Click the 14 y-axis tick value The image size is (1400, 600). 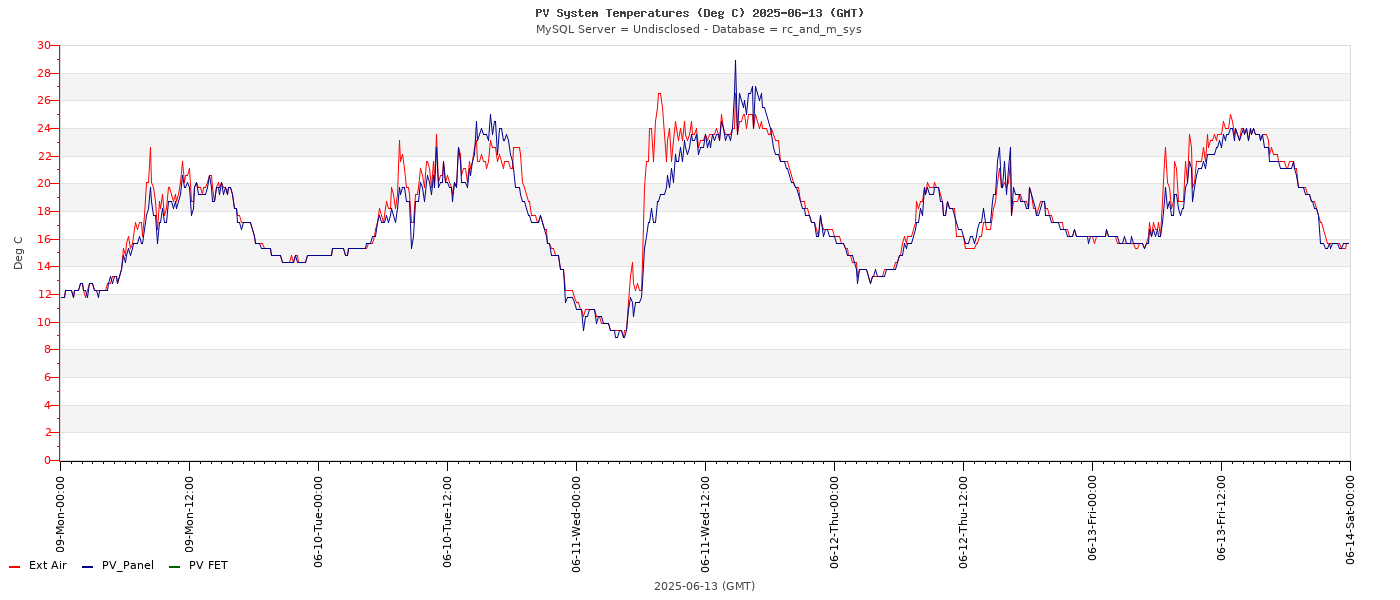(x=43, y=266)
